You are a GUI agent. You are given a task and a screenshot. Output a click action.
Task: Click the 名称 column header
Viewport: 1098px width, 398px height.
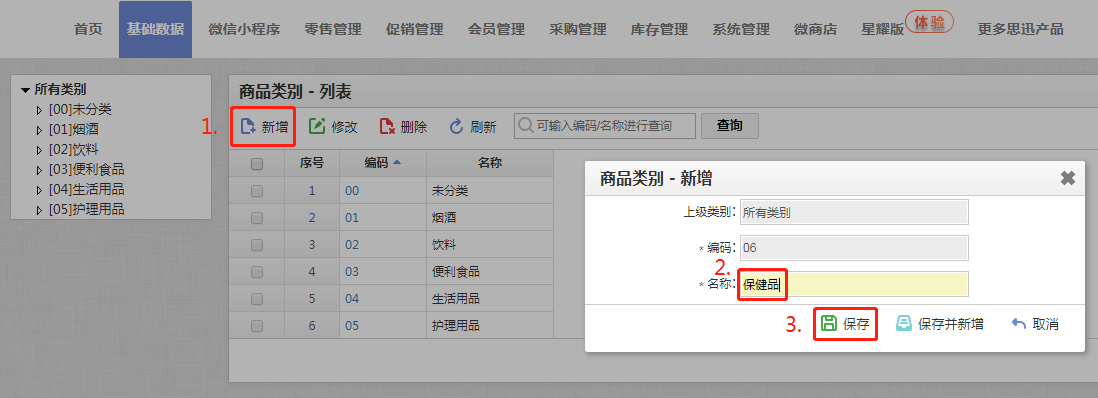(489, 163)
